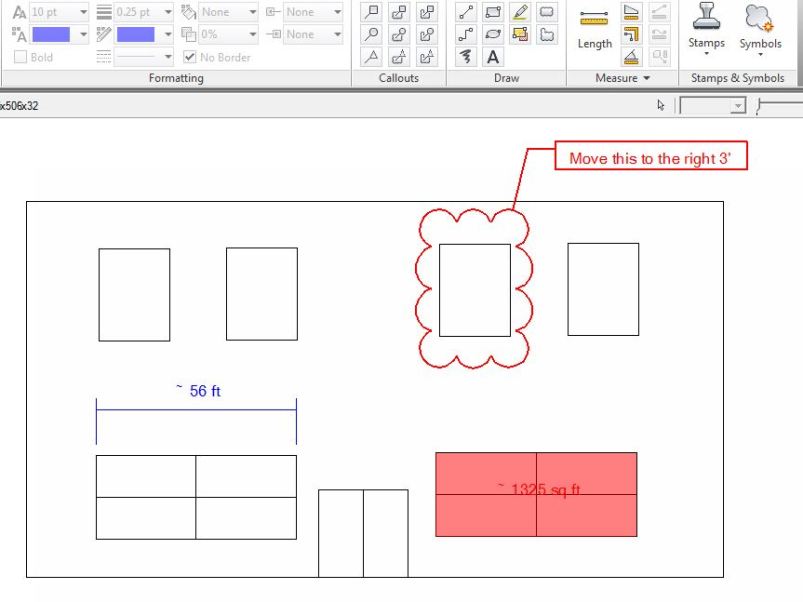Click the blue text color swatch
Screen dimensions: 803x602
(51, 34)
